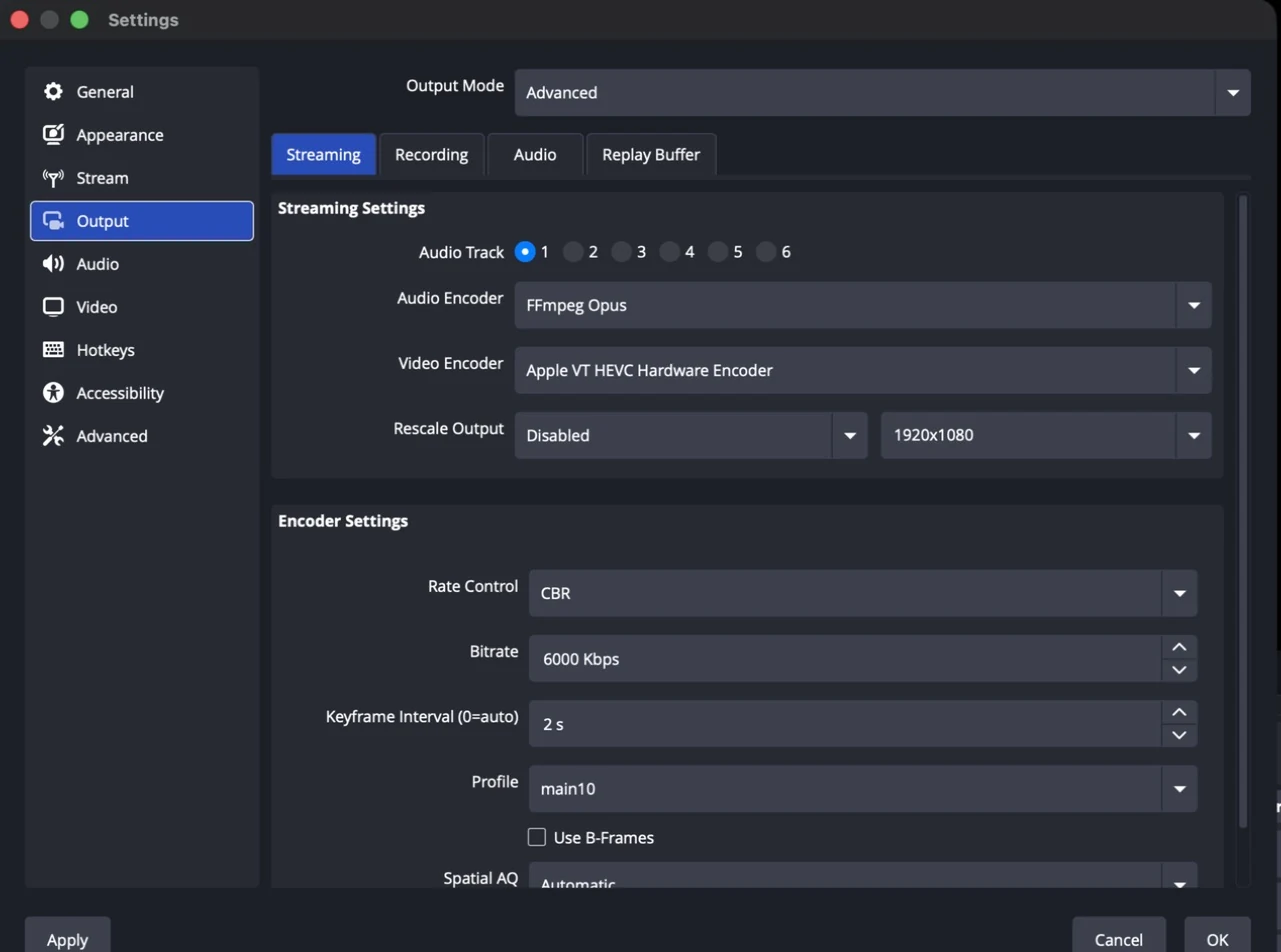The height and width of the screenshot is (952, 1281).
Task: Click the Cancel button
Action: tap(1119, 935)
